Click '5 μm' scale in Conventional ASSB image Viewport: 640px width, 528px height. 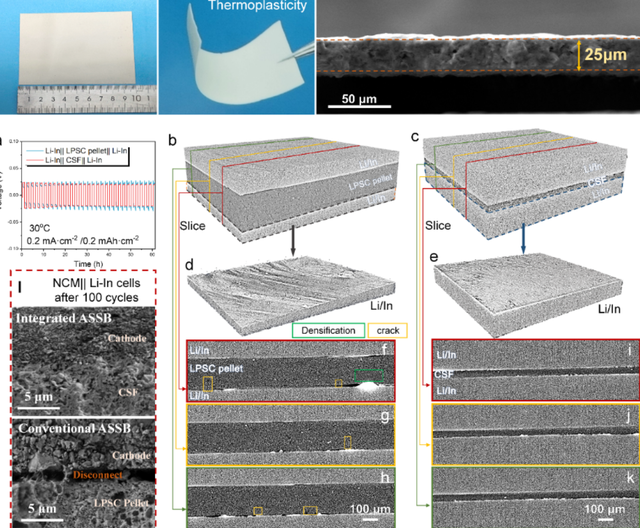(42, 509)
